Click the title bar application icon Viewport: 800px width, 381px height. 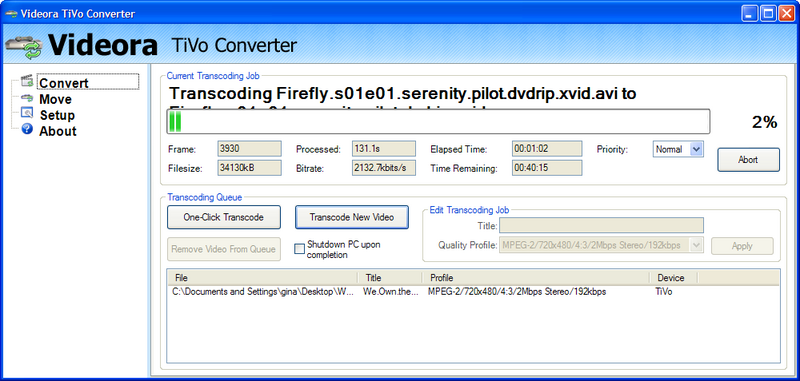[11, 13]
